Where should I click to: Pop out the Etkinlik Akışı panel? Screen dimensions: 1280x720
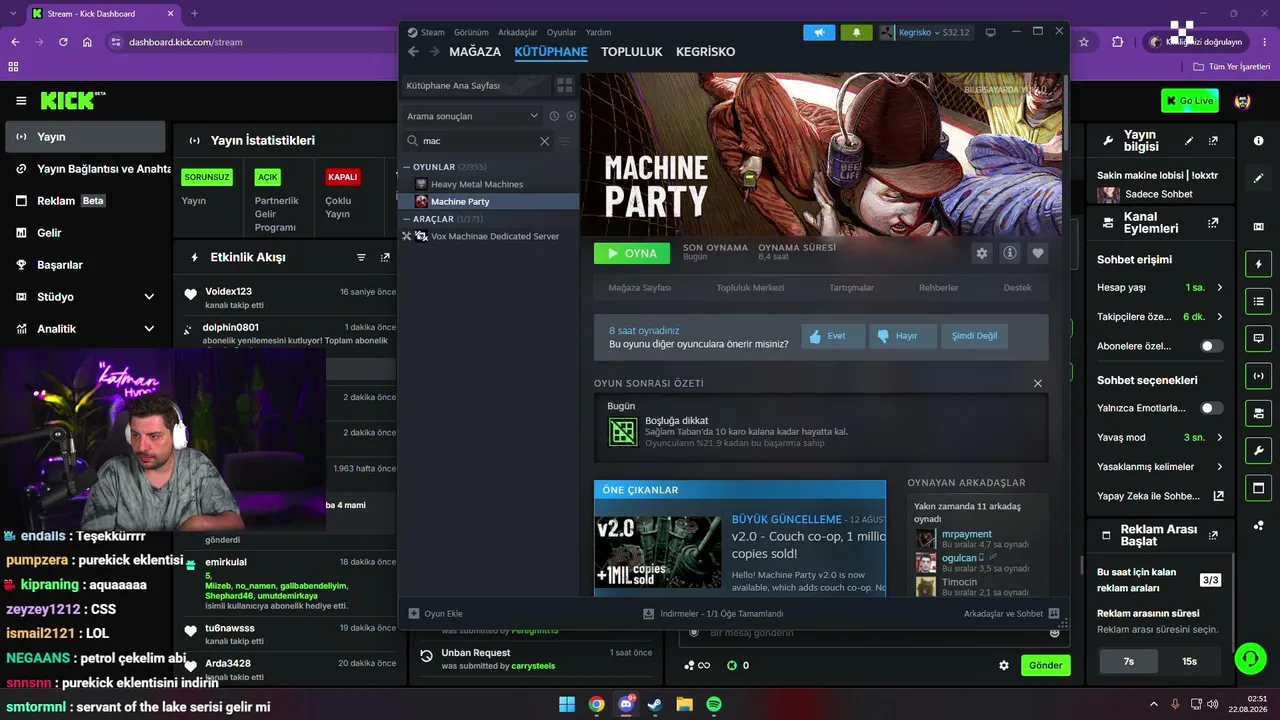click(385, 257)
